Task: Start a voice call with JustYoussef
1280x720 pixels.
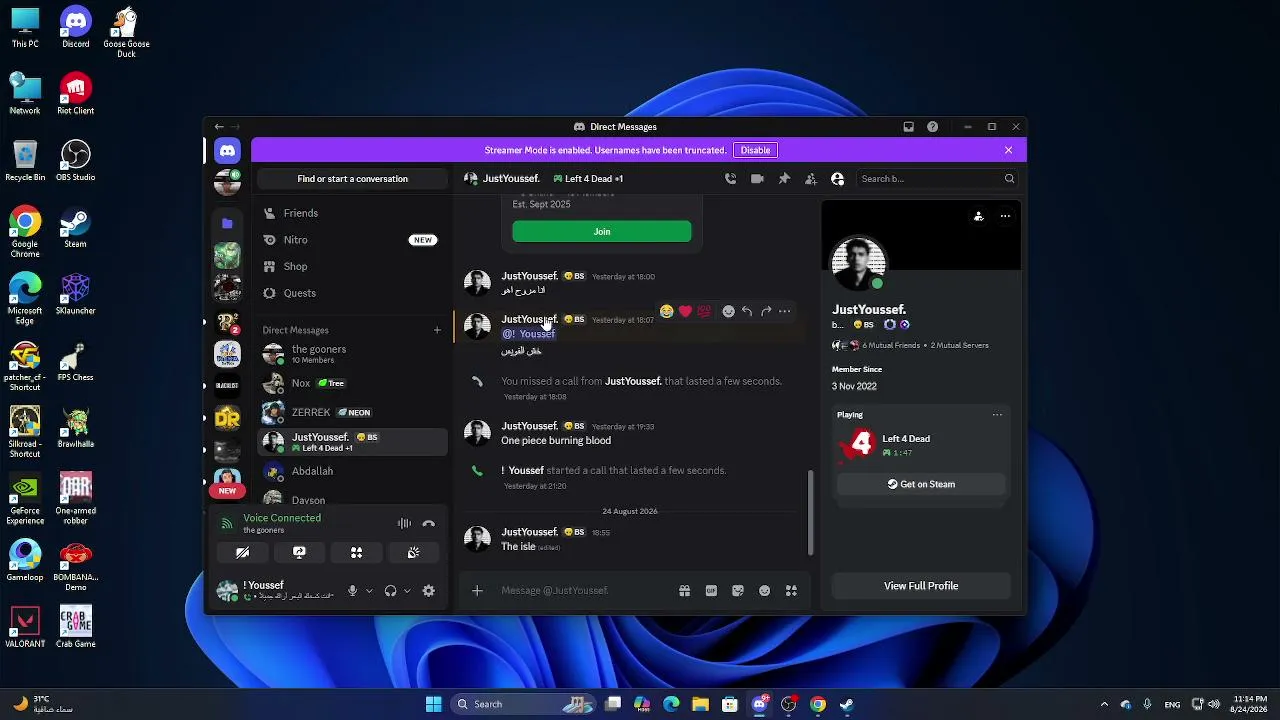Action: click(730, 179)
